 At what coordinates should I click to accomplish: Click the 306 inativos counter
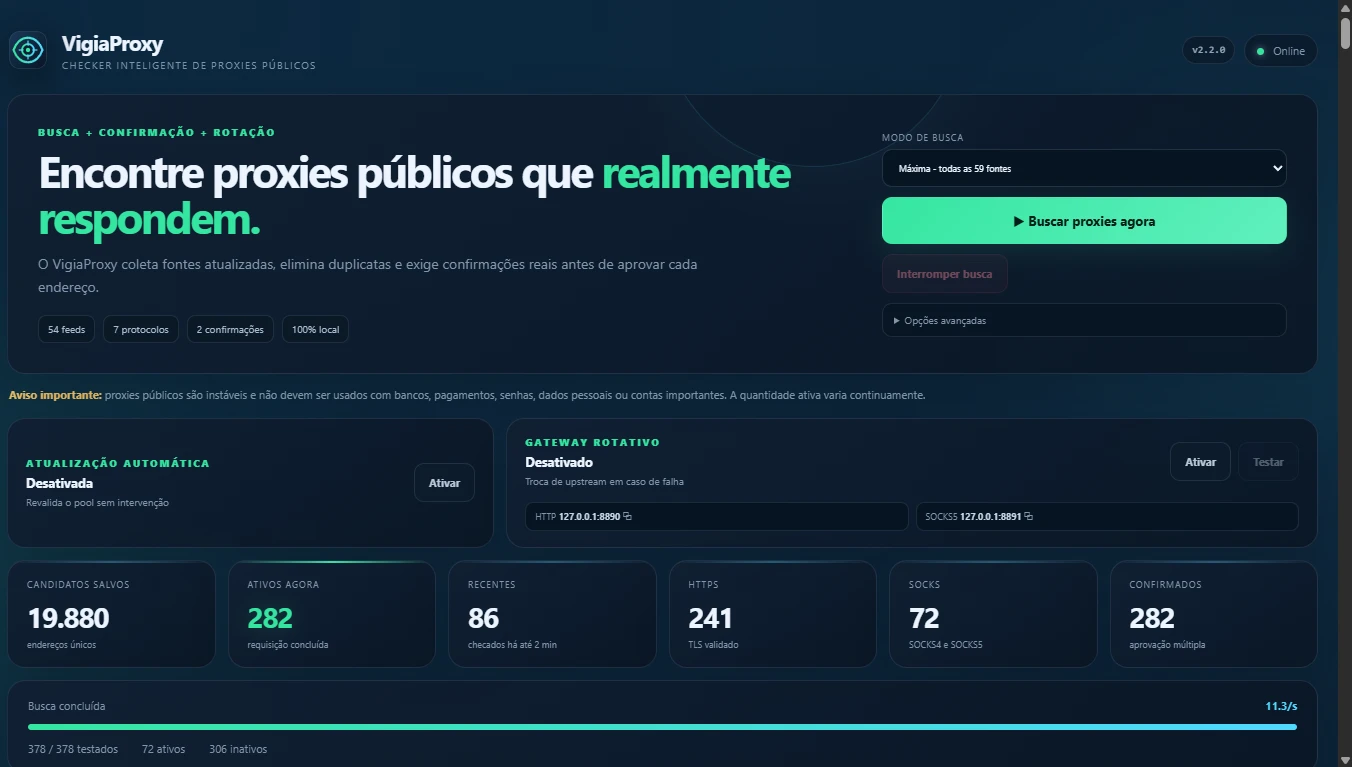click(238, 749)
